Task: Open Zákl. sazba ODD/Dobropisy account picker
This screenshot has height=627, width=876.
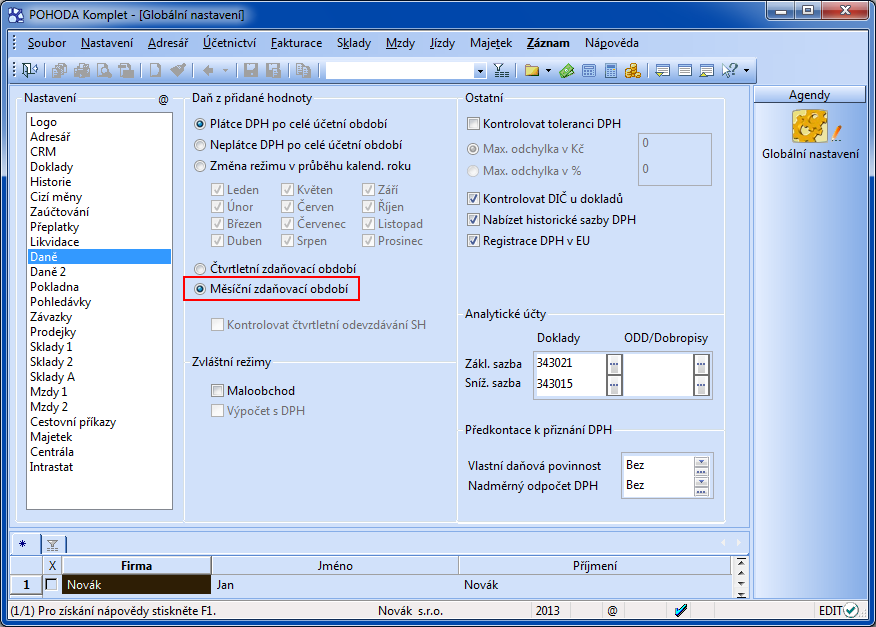Action: (701, 364)
